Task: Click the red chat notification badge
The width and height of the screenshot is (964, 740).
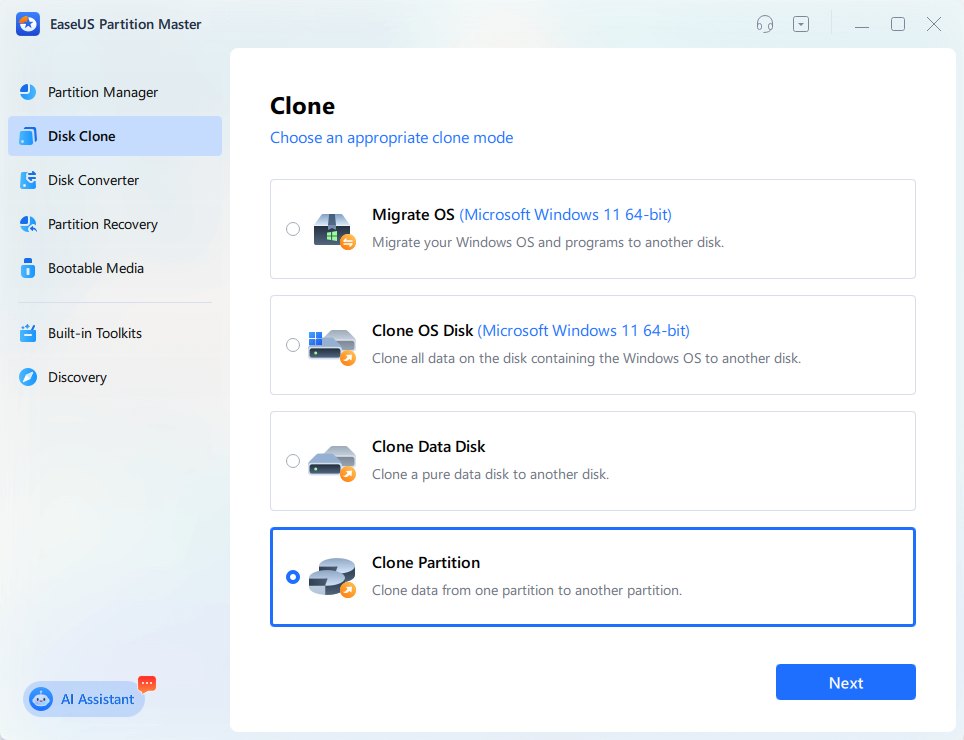Action: pyautogui.click(x=147, y=683)
